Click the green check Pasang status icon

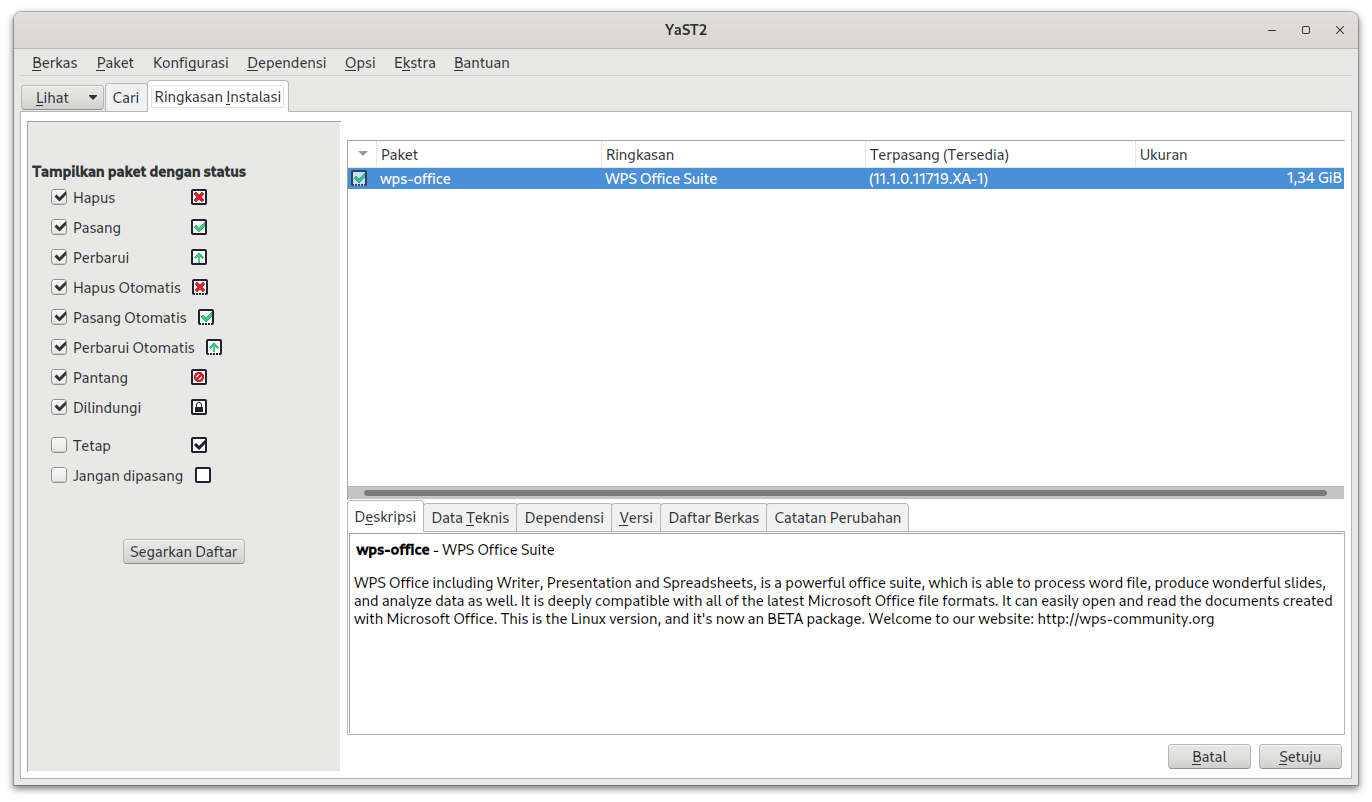199,228
